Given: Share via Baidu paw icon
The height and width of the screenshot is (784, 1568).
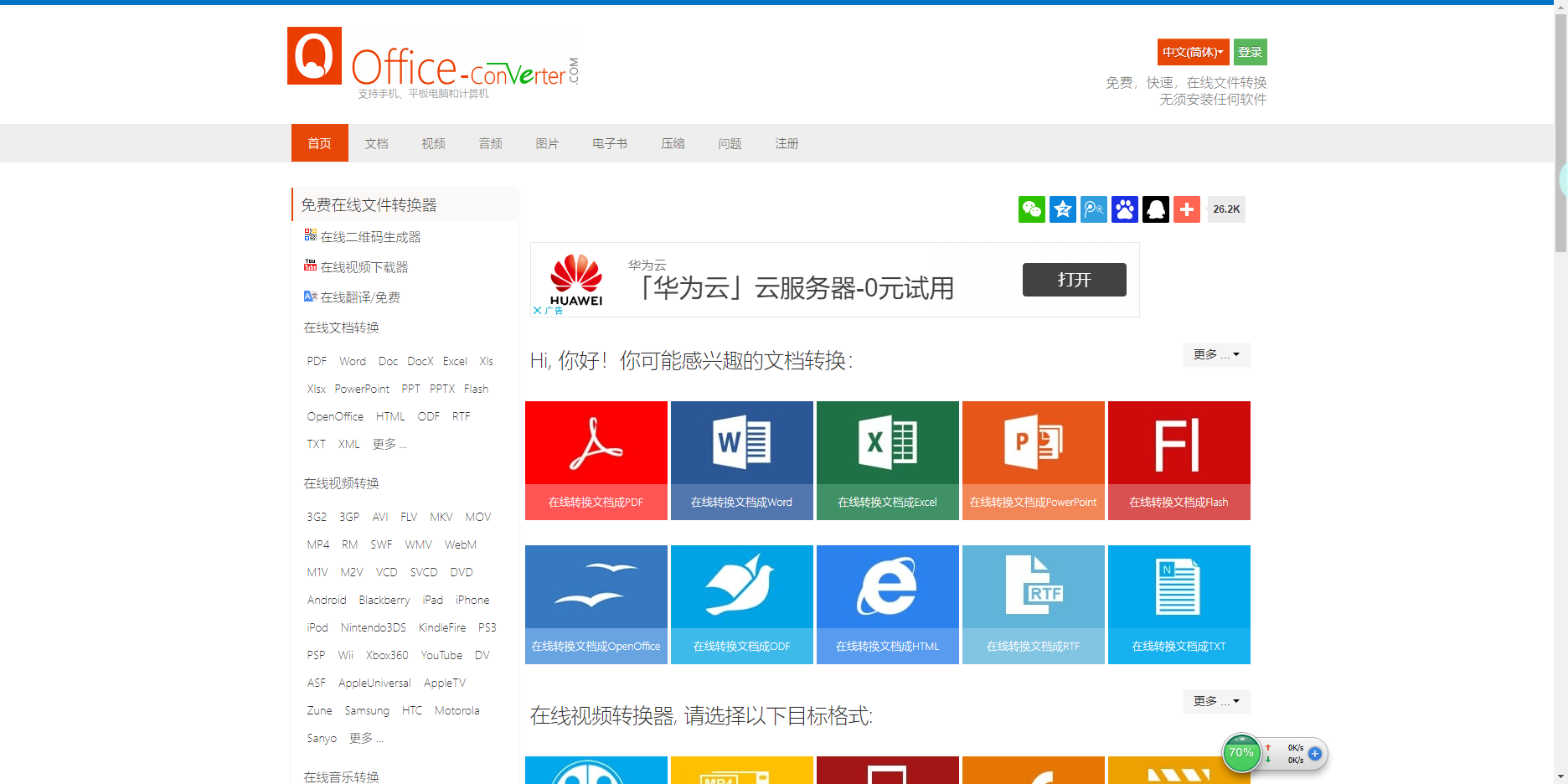Looking at the screenshot, I should click(1125, 209).
